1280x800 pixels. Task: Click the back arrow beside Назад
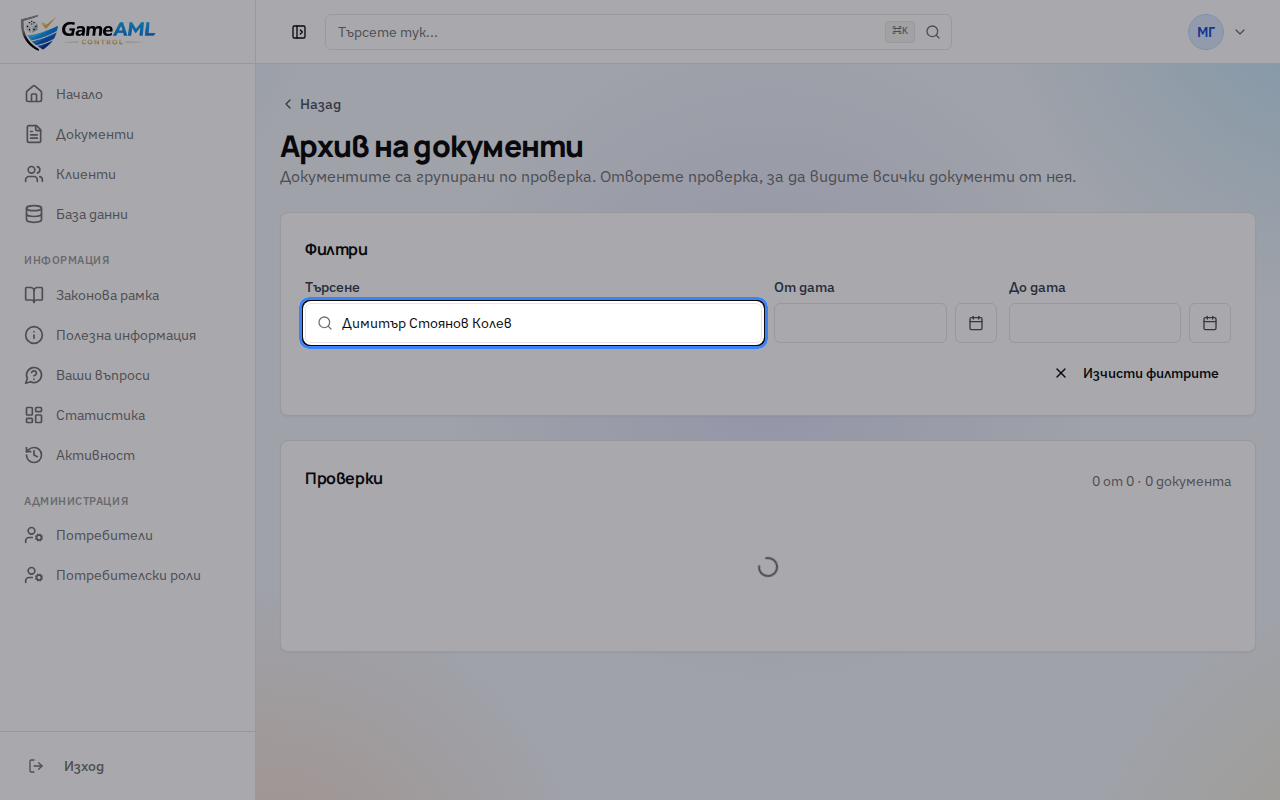288,104
